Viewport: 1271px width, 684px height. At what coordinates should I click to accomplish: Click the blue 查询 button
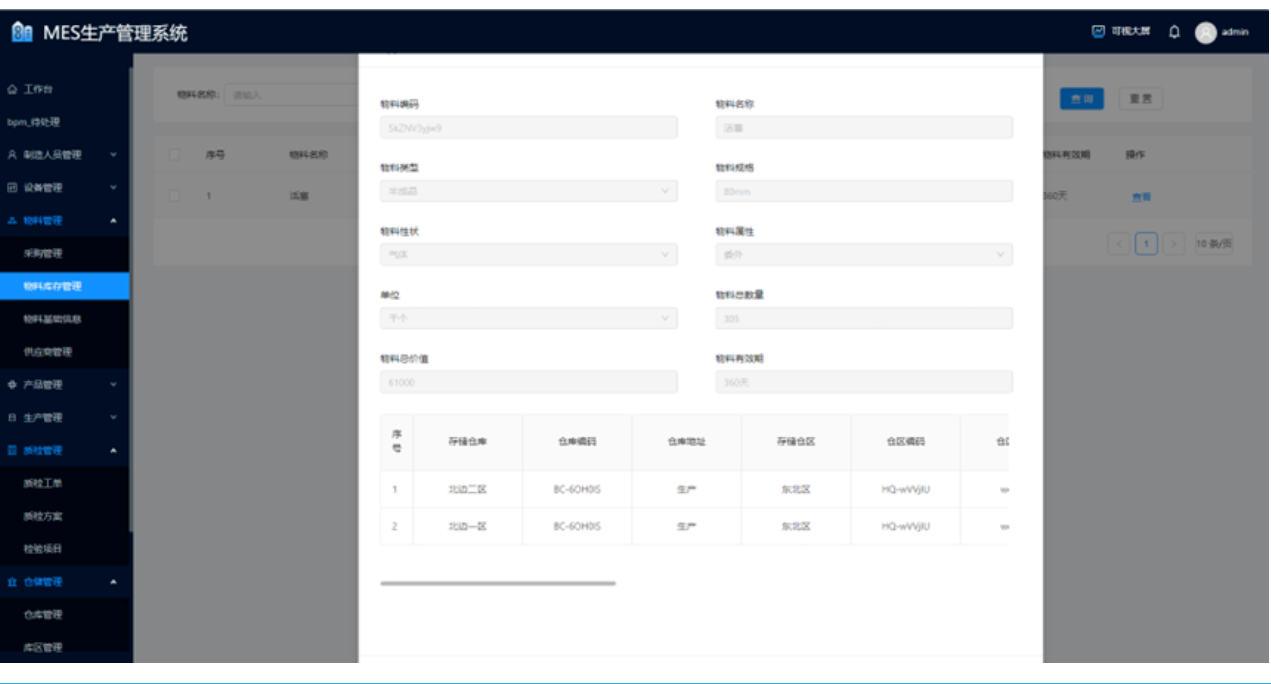tap(1081, 99)
